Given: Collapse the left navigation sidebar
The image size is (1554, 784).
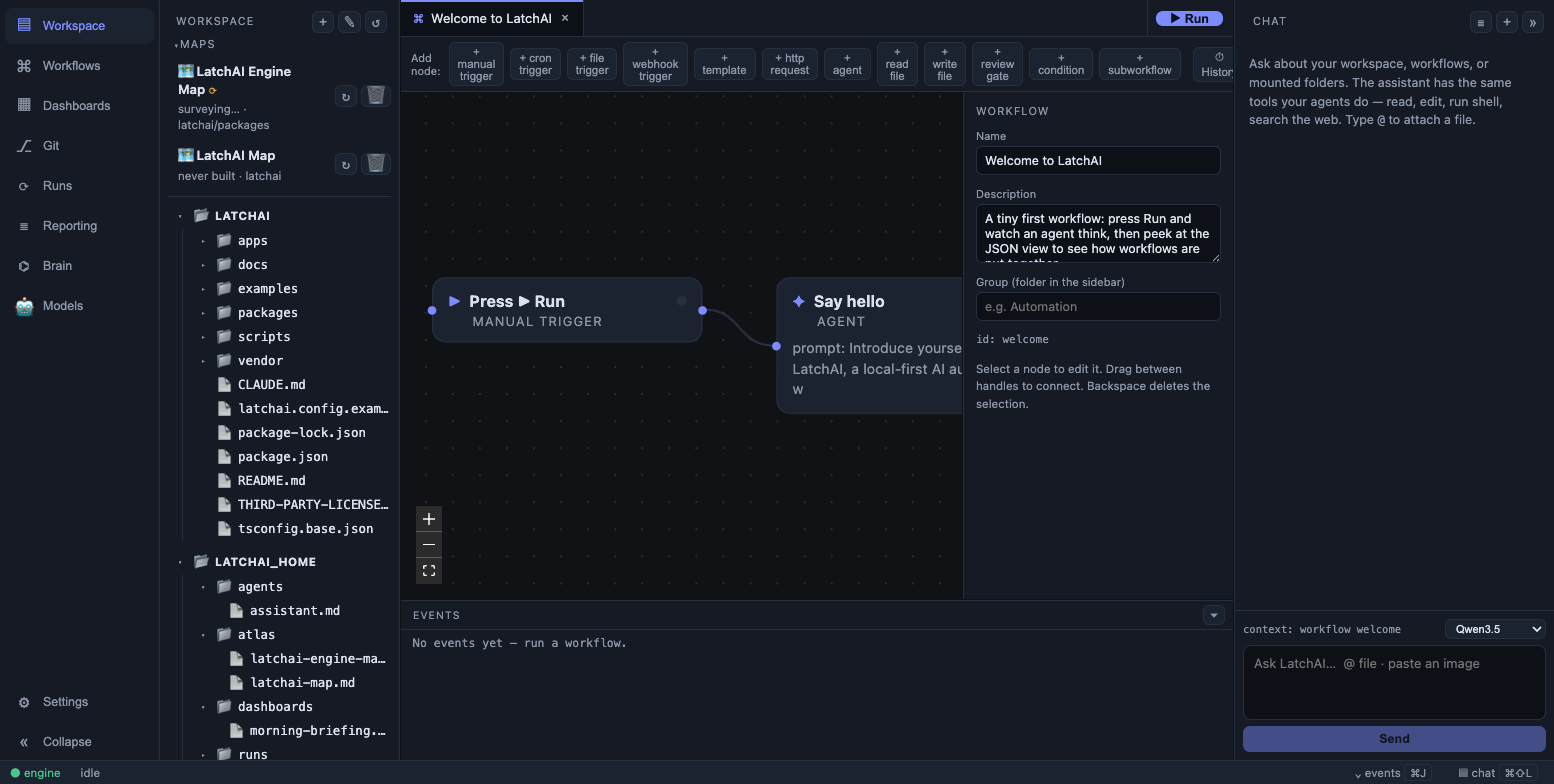Looking at the screenshot, I should click(x=79, y=742).
